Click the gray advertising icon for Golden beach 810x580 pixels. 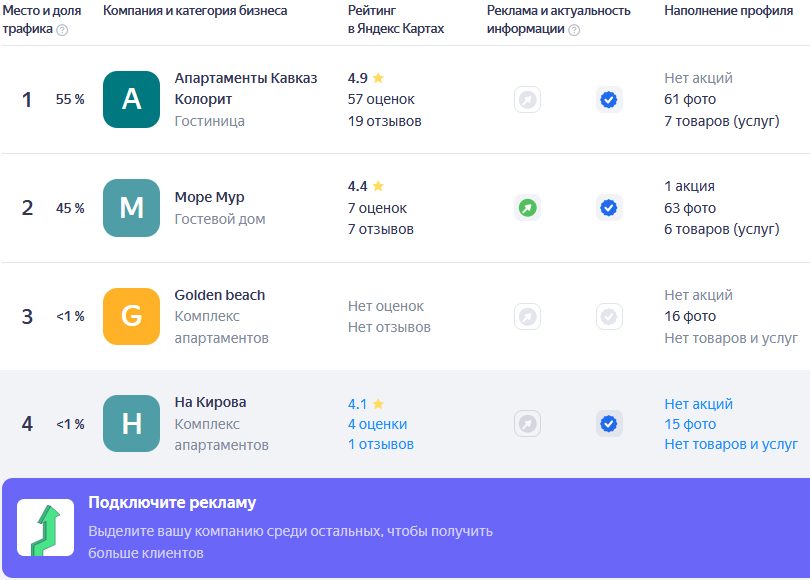[x=527, y=317]
